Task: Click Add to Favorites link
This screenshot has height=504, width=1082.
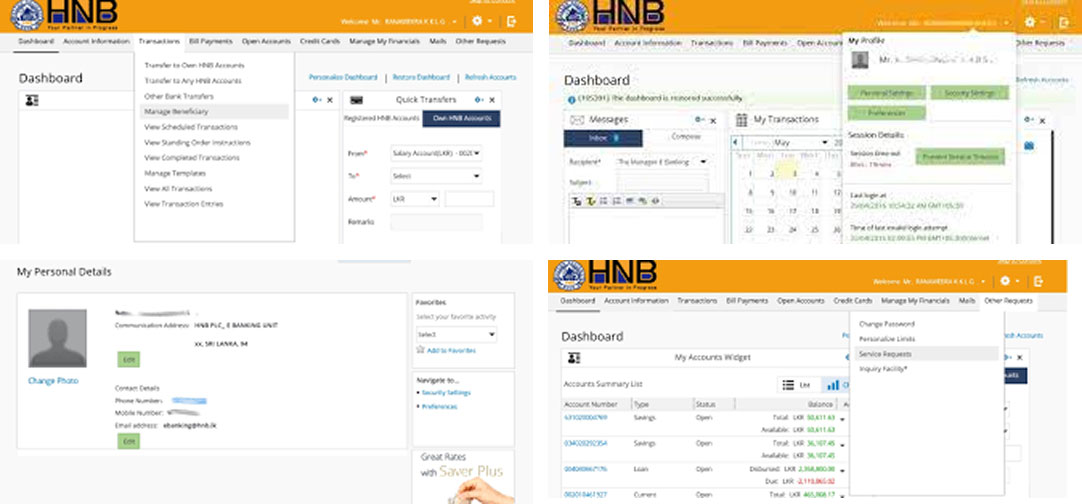Action: click(x=451, y=351)
